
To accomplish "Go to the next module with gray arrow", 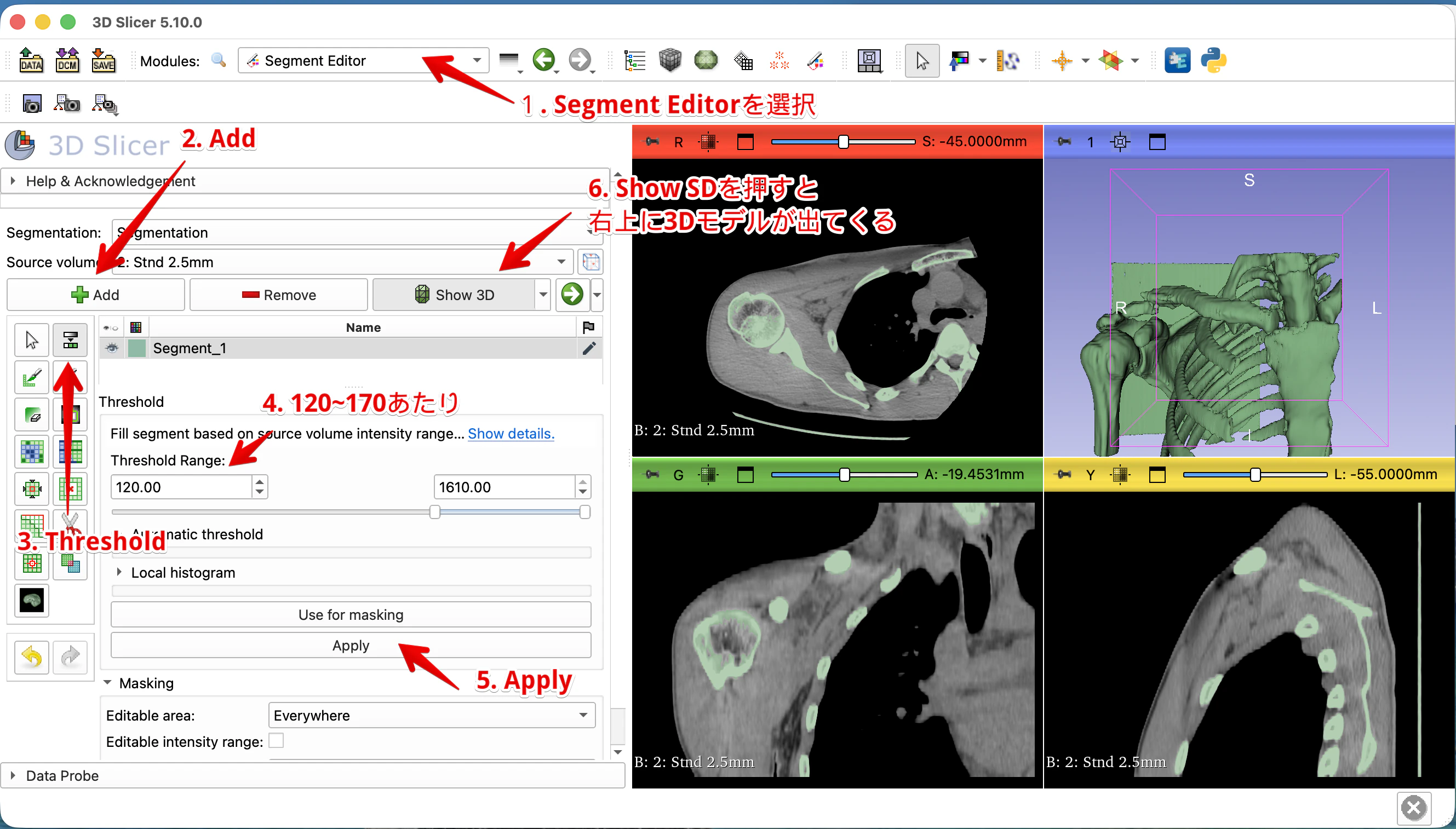I will (580, 60).
